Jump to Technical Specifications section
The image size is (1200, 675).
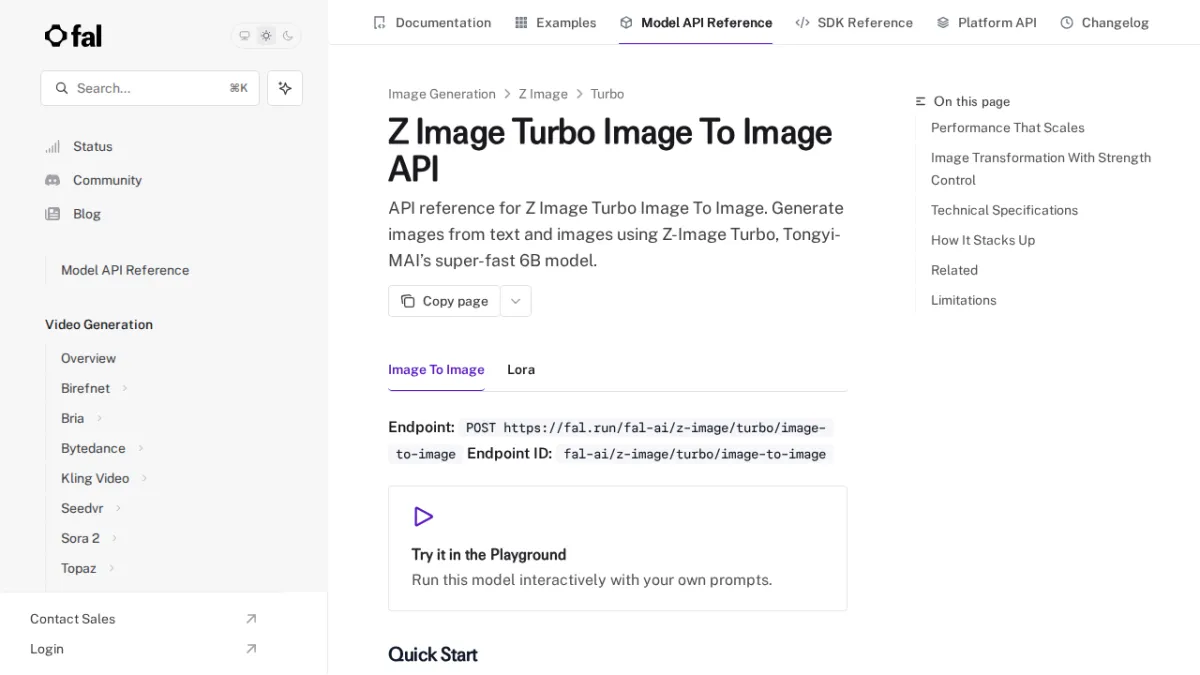pyautogui.click(x=1004, y=210)
